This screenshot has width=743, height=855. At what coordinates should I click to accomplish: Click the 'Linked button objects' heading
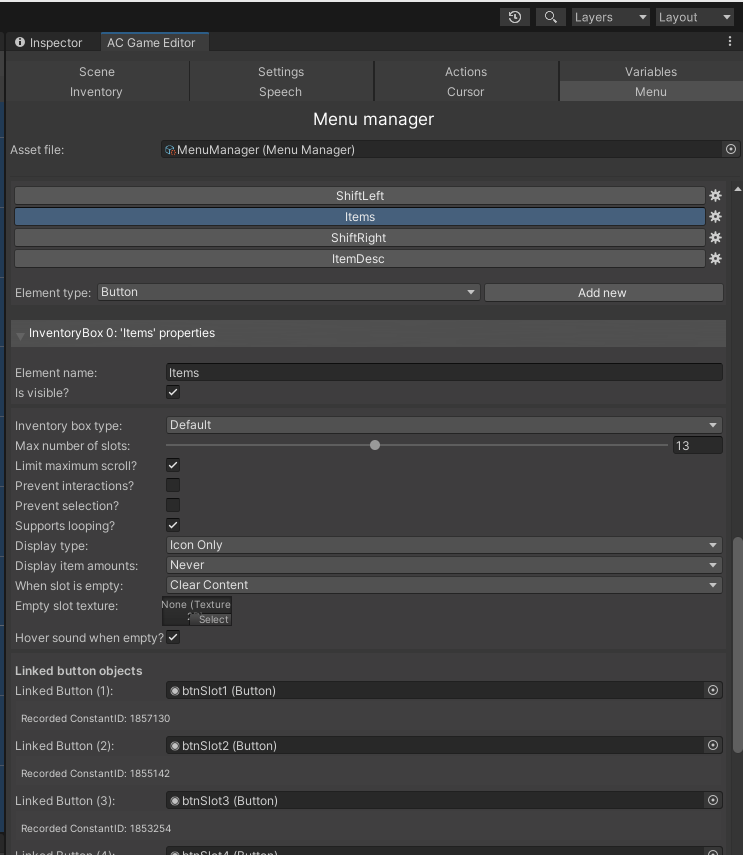78,671
